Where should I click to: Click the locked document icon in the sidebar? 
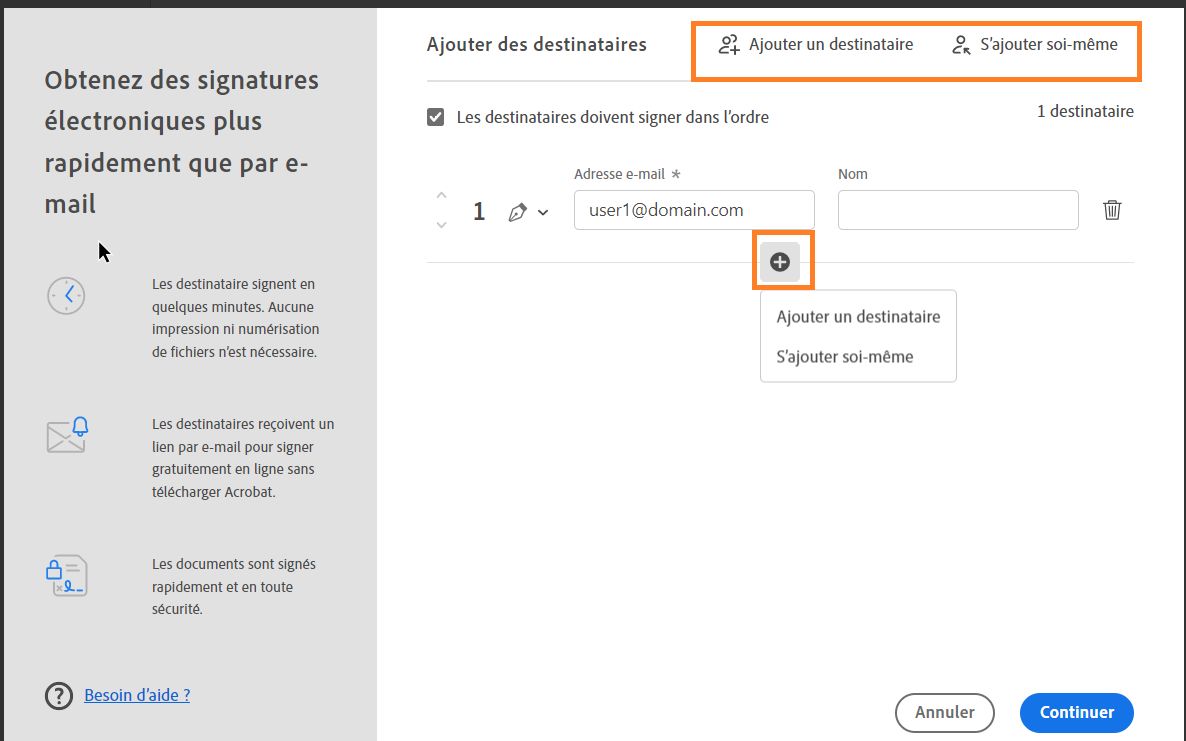click(66, 574)
